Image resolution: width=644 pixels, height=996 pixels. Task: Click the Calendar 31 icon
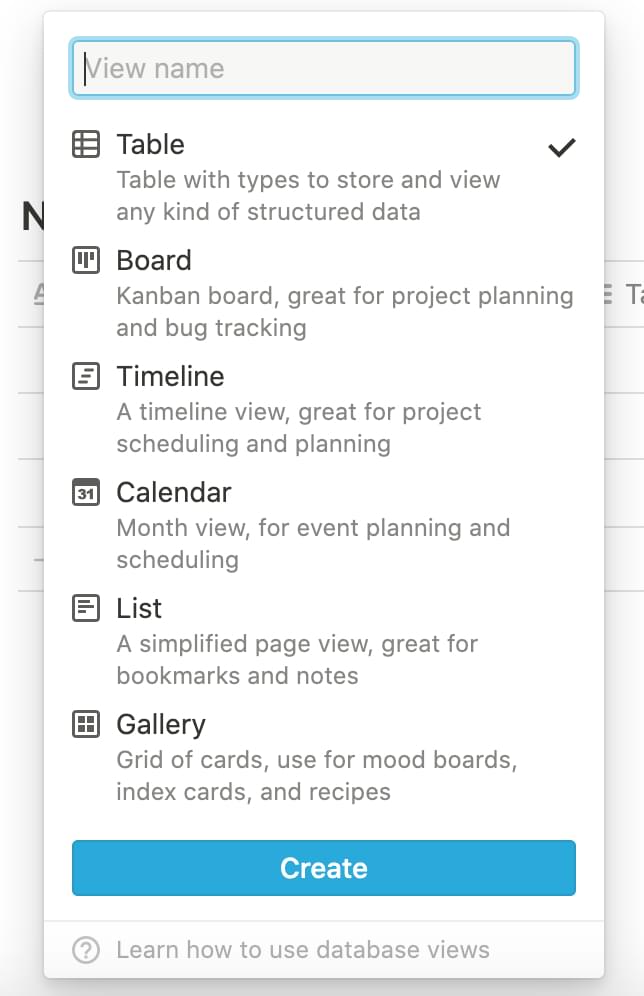click(86, 493)
